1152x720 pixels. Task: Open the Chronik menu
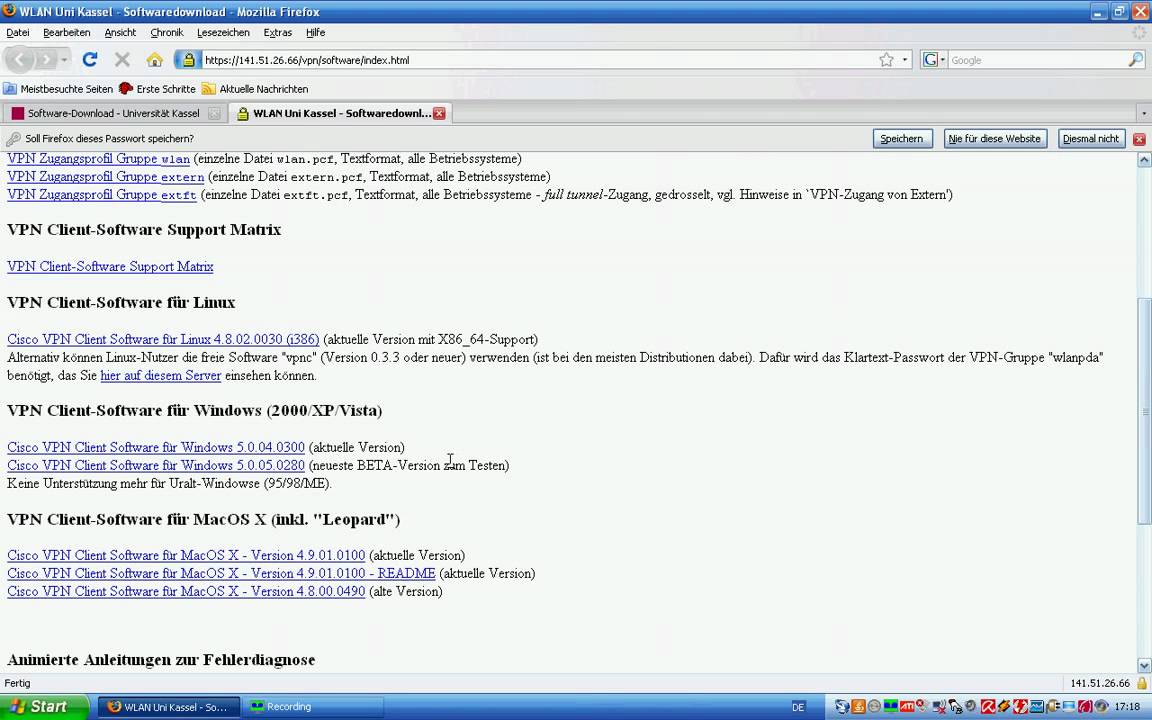pos(167,32)
